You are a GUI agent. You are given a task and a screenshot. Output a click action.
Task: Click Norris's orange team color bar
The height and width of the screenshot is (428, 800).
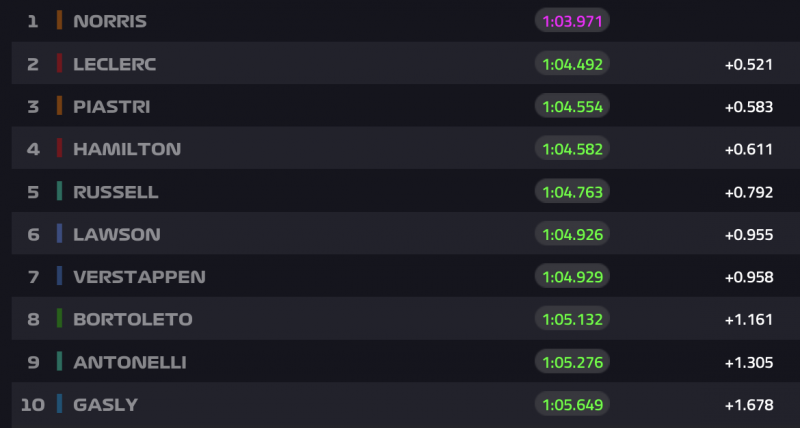[x=60, y=20]
